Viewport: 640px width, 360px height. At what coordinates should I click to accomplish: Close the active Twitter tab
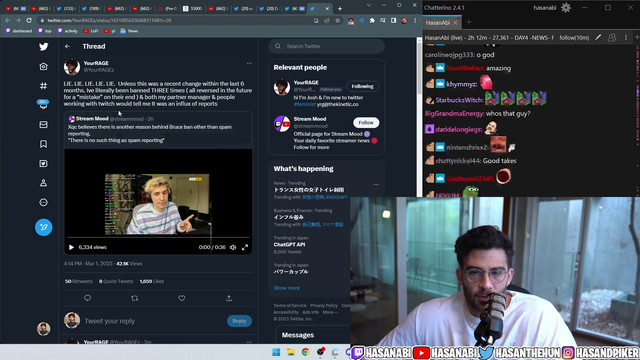coord(327,9)
